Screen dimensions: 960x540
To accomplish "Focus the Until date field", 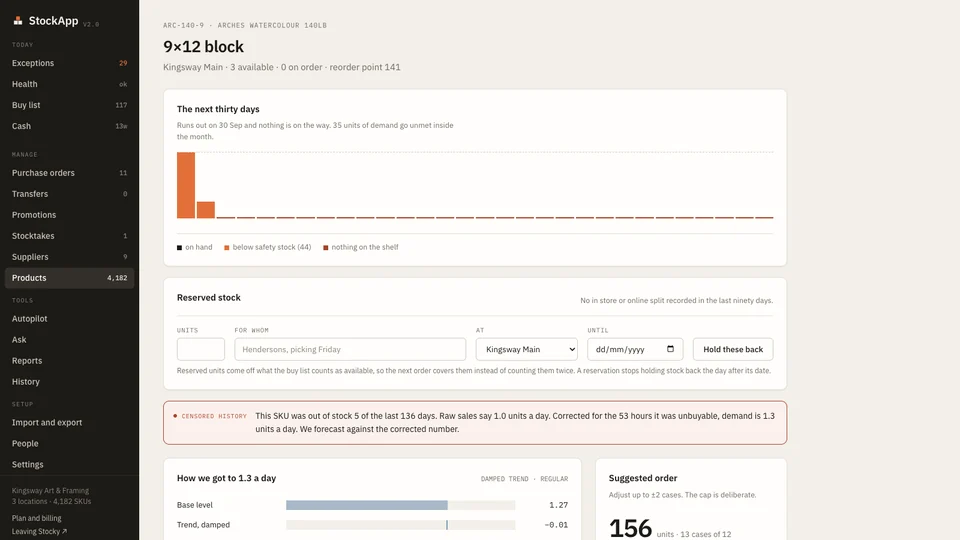I will 635,349.
